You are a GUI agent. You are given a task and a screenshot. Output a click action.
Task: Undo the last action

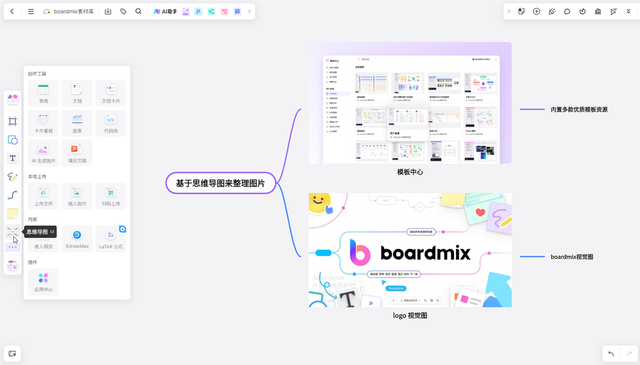(611, 354)
